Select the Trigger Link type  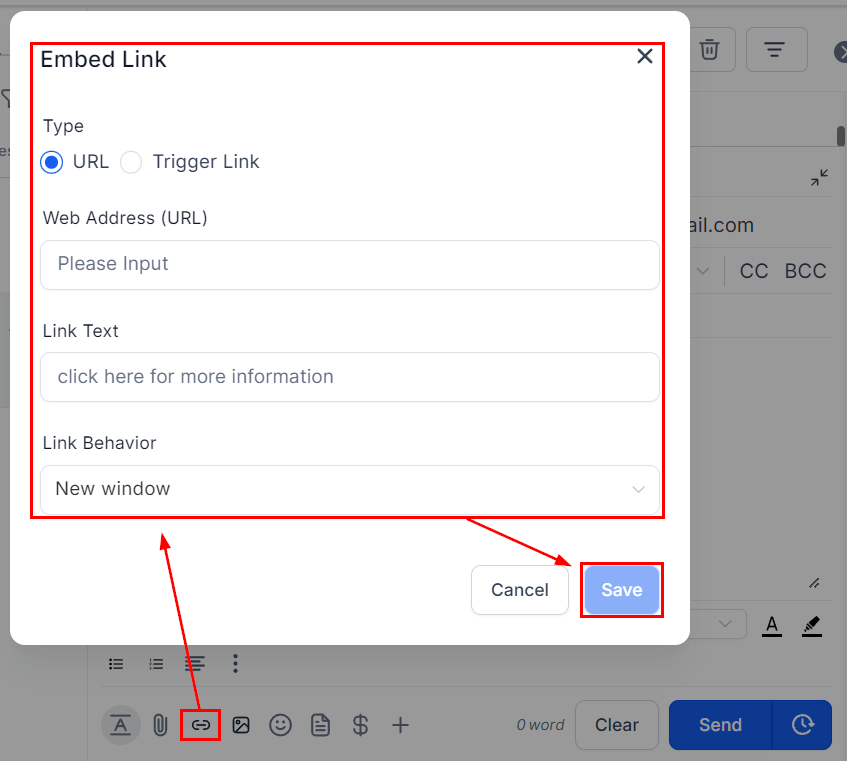(131, 162)
